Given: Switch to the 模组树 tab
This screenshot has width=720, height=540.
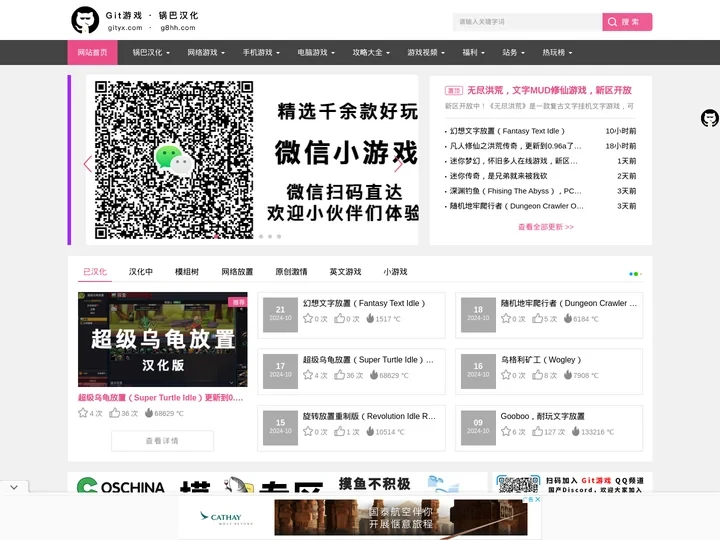Looking at the screenshot, I should [186, 272].
